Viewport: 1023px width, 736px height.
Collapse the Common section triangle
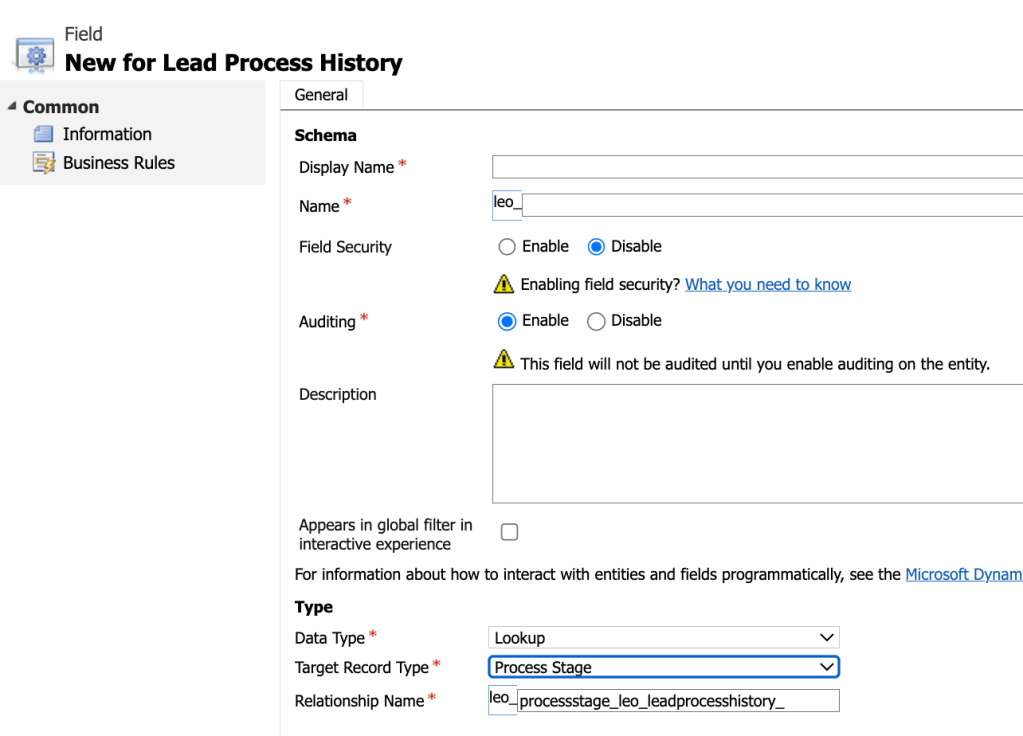[12, 107]
